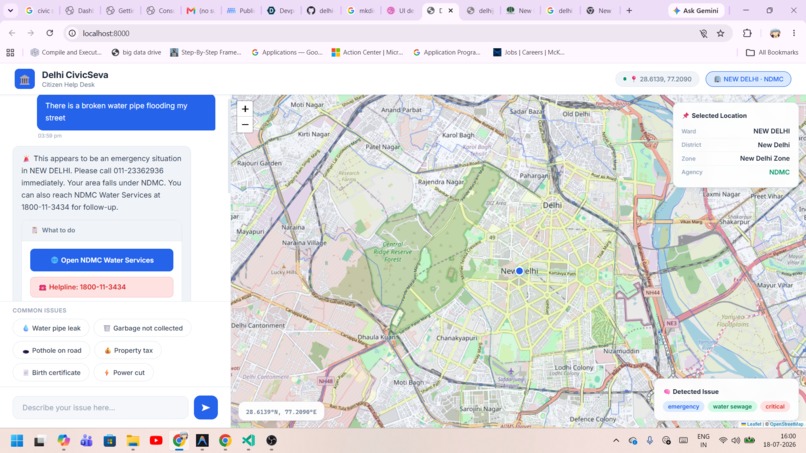Bookmark this page with the star icon
Image resolution: width=806 pixels, height=453 pixels.
[721, 33]
